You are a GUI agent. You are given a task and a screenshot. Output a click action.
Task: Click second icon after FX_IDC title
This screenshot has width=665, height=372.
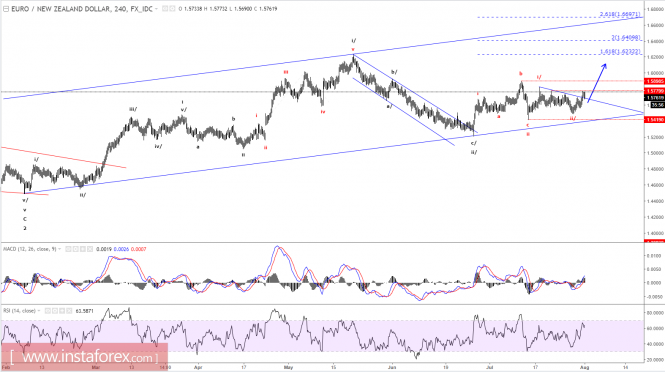point(172,8)
